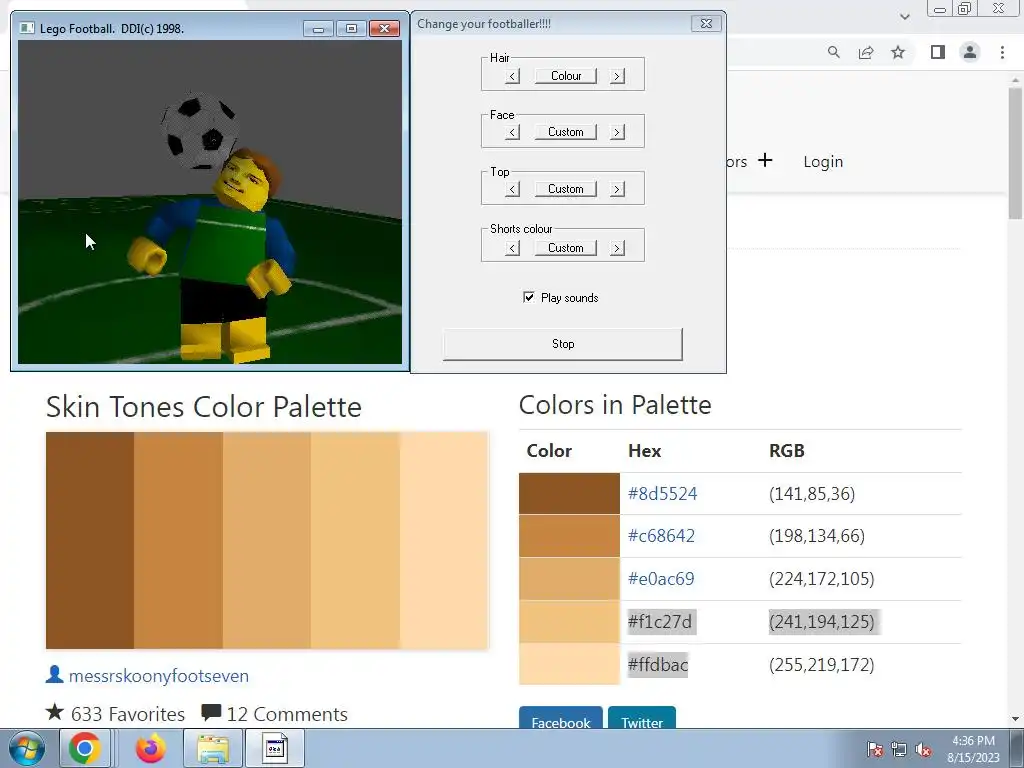Click the share page icon in Chrome
This screenshot has height=768, width=1024.
pyautogui.click(x=866, y=52)
